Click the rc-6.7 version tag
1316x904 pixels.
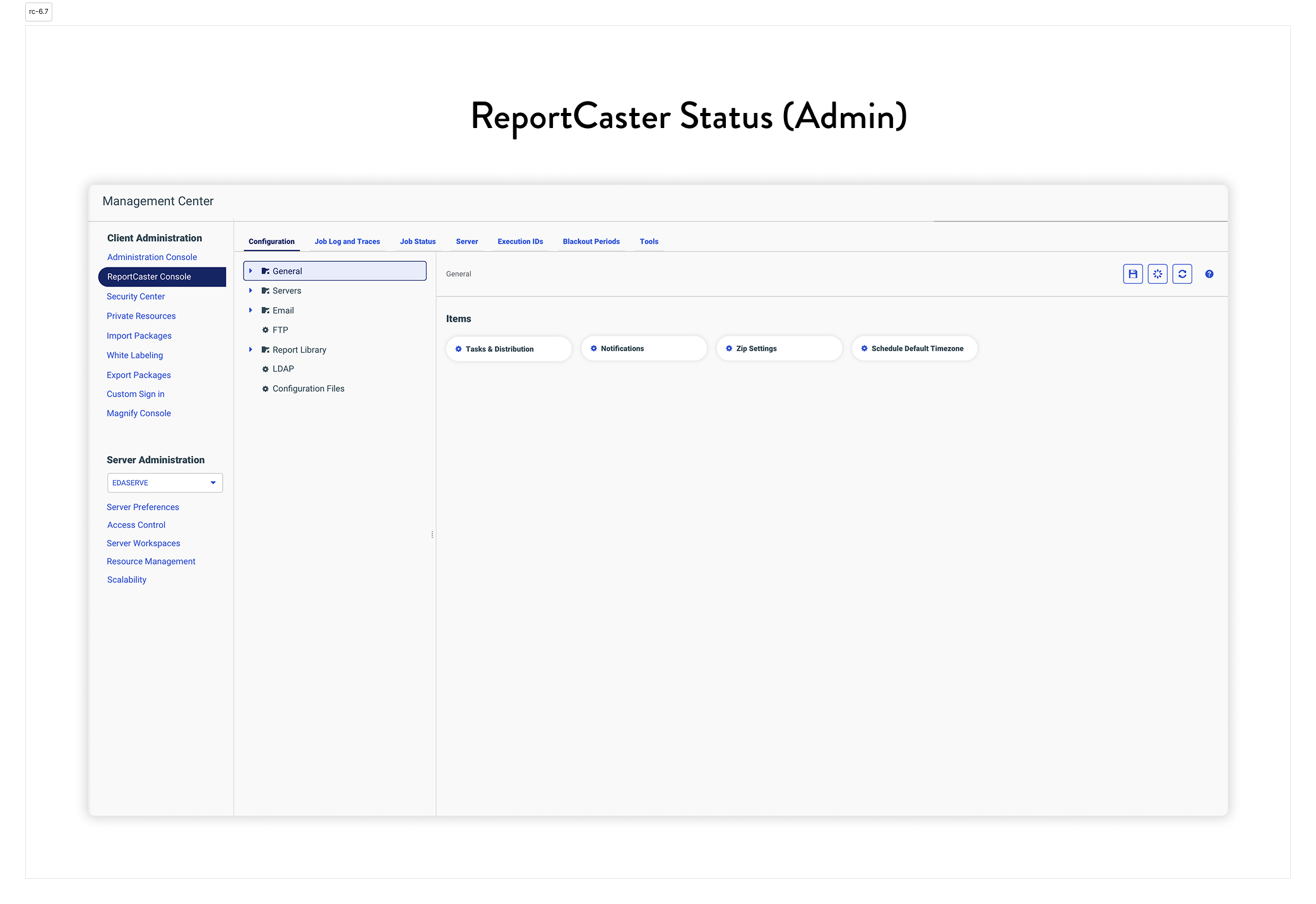tap(39, 12)
